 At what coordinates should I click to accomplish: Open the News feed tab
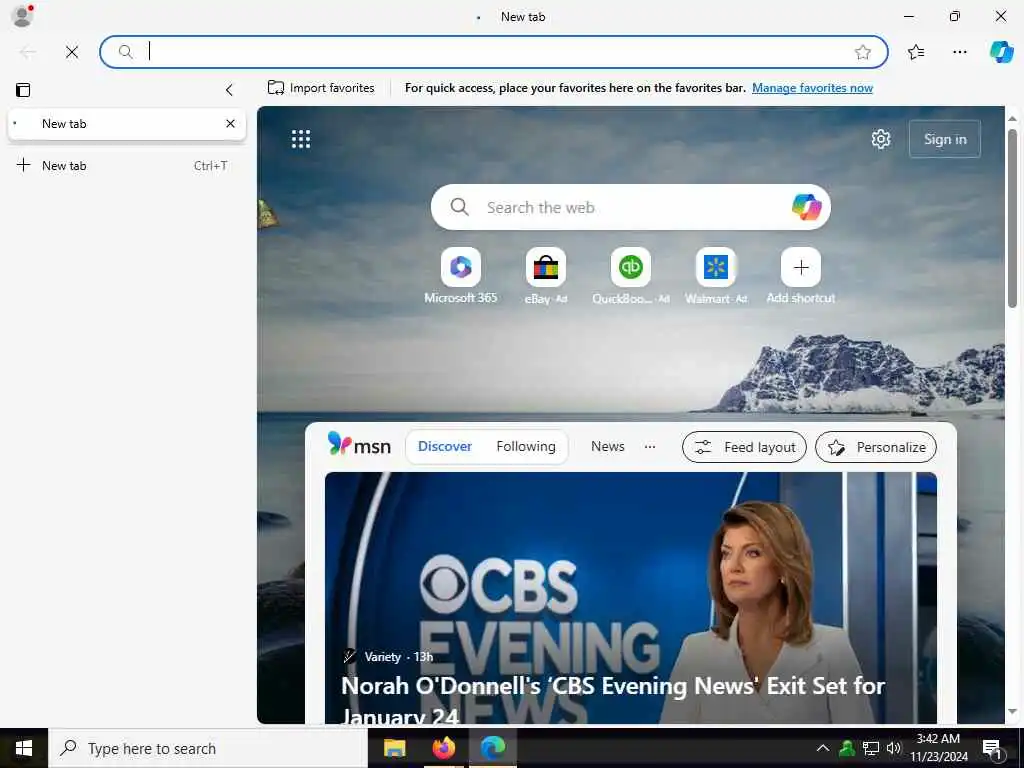click(x=607, y=447)
